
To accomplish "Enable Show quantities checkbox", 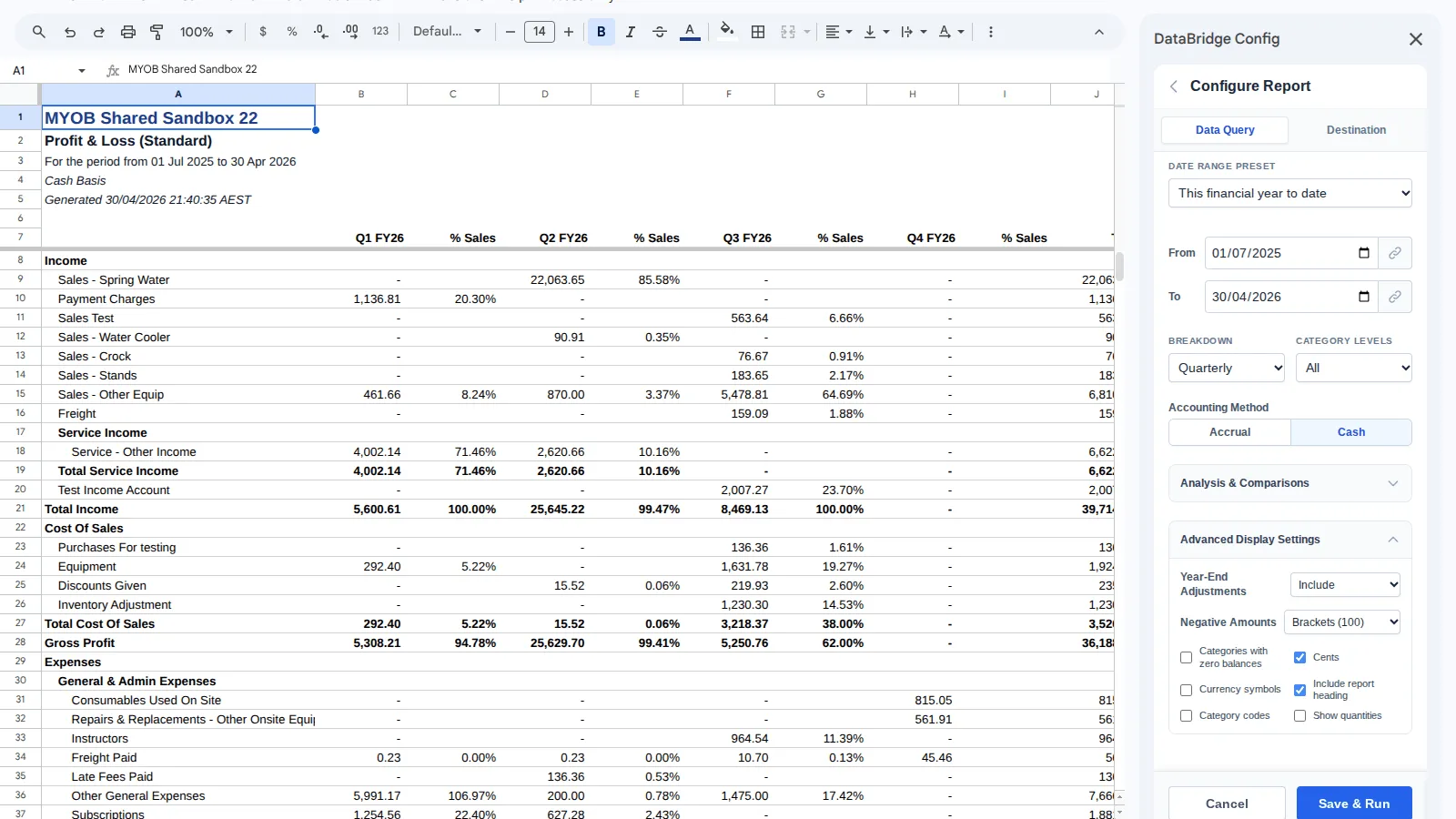I will (x=1299, y=716).
